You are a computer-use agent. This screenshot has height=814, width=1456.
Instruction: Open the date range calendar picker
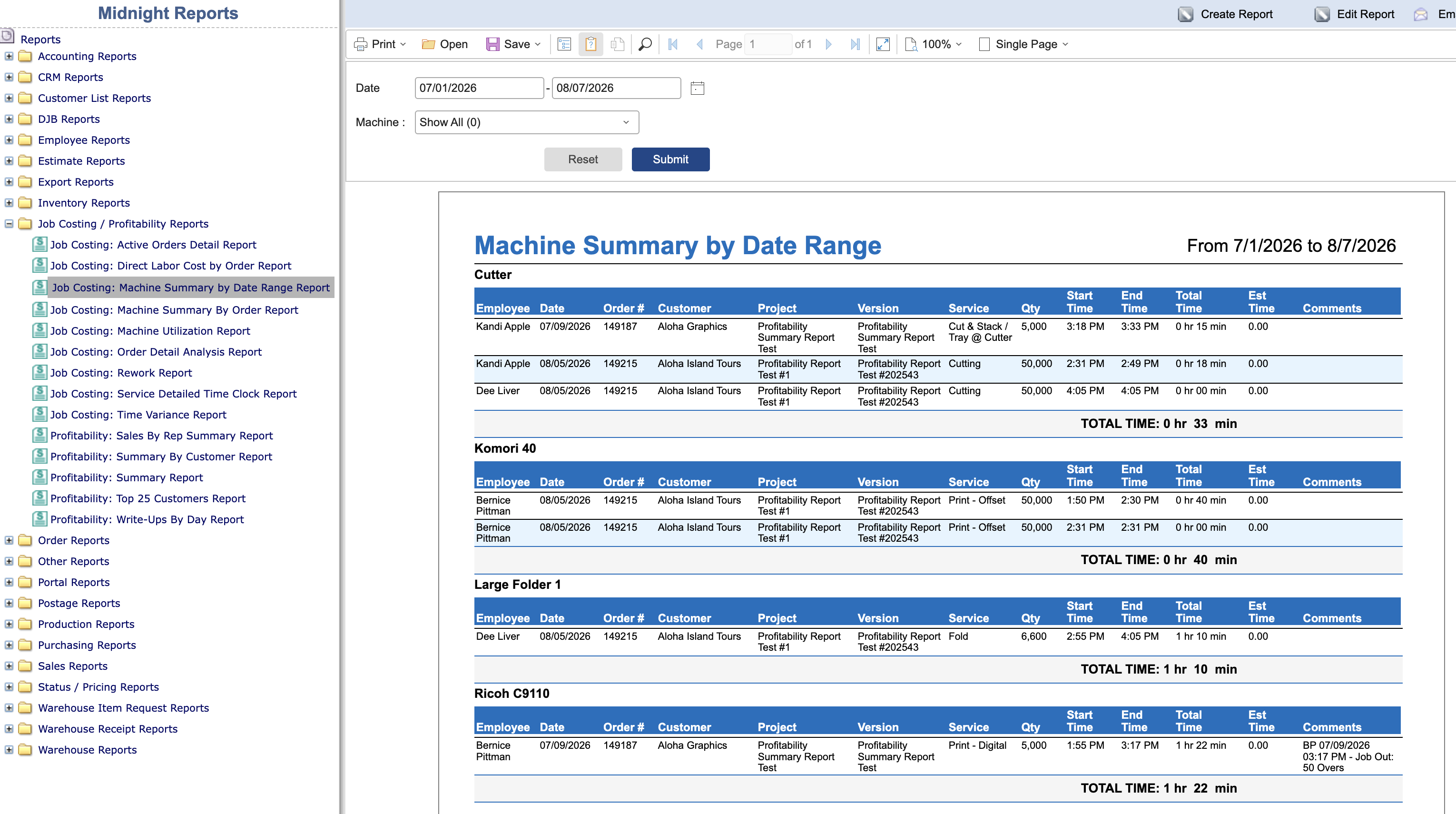pos(698,88)
